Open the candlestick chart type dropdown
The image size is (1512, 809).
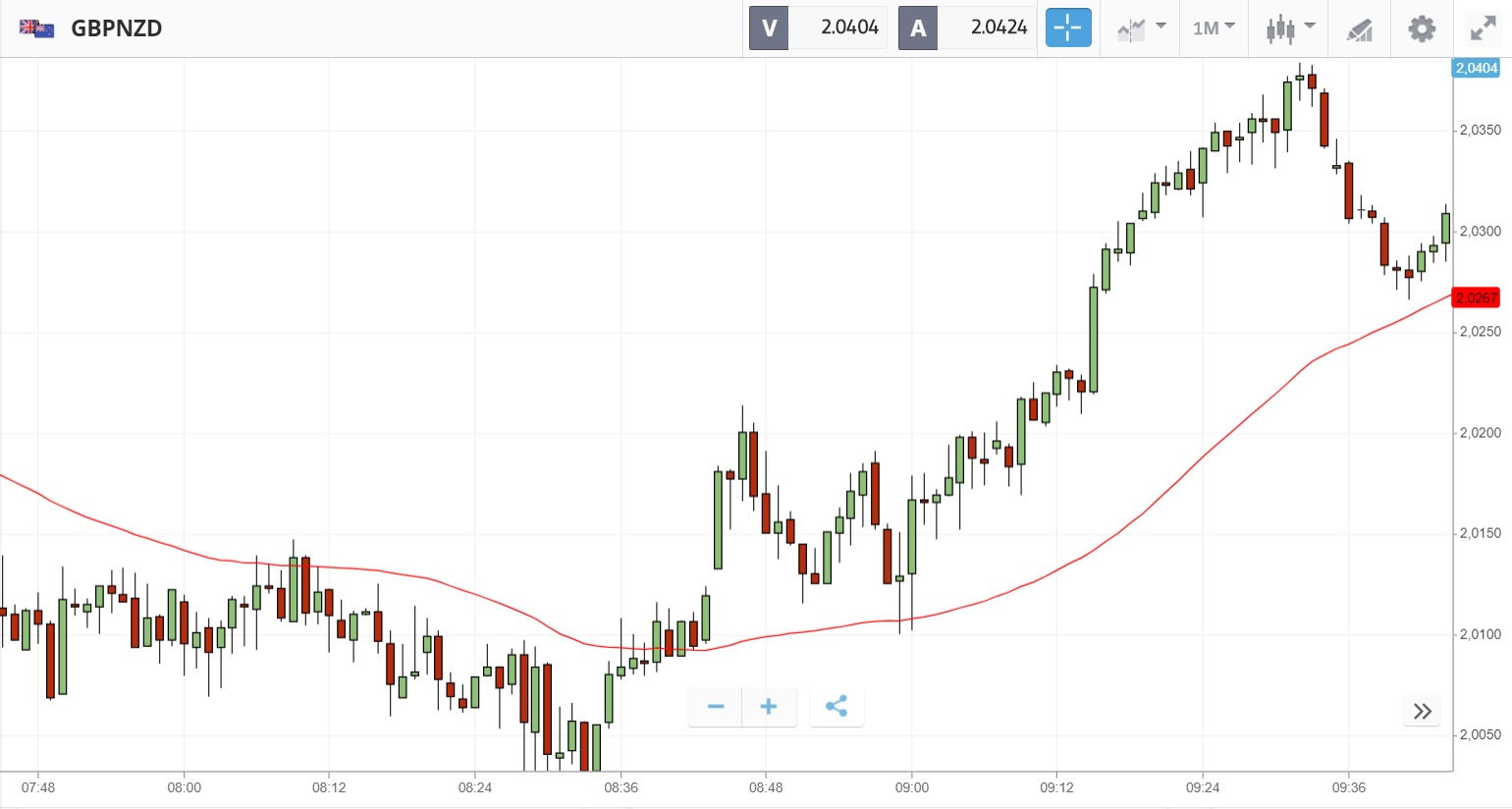(1289, 28)
